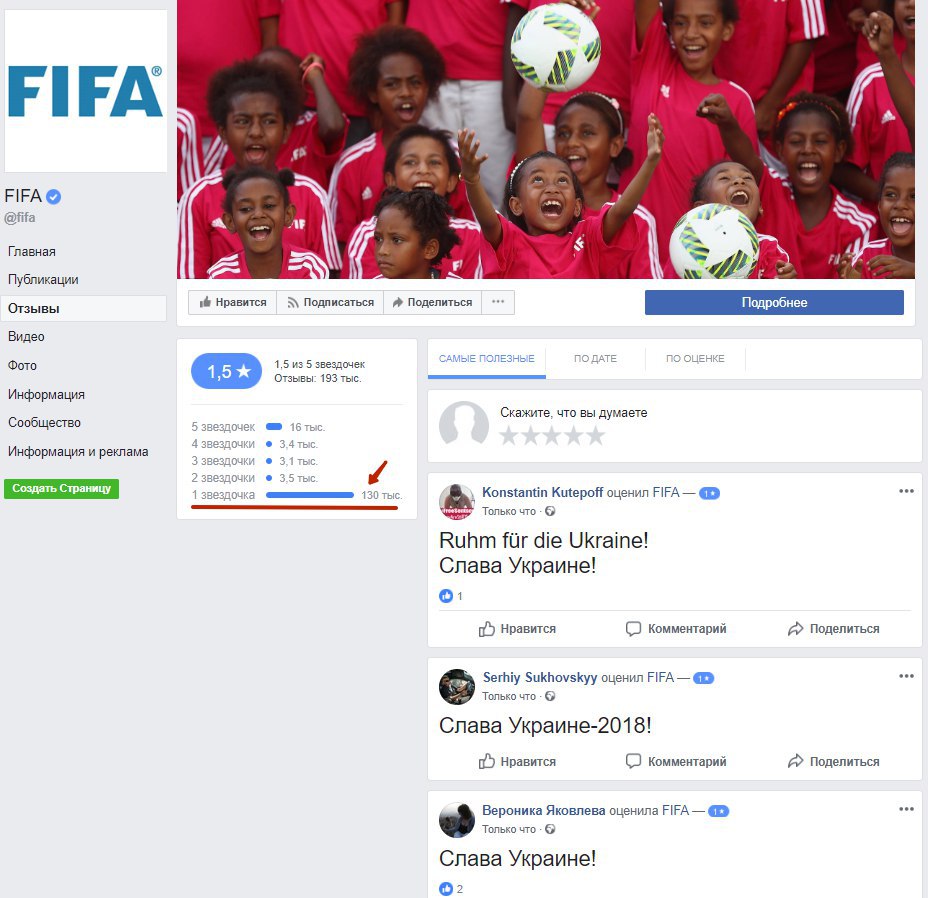The width and height of the screenshot is (928, 898).
Task: Select Видео in the left sidebar
Action: click(x=26, y=336)
